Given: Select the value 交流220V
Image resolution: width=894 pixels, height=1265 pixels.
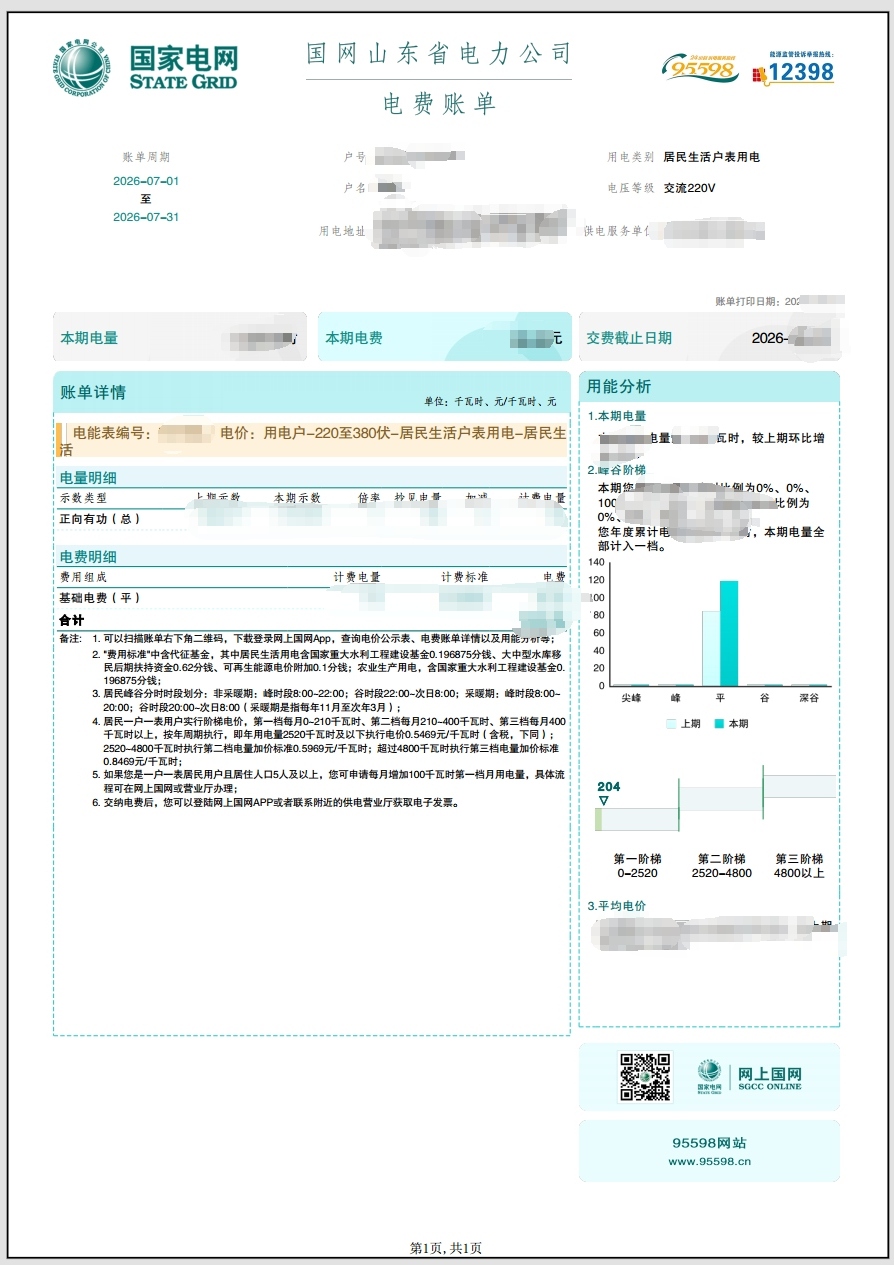Looking at the screenshot, I should click(x=690, y=187).
